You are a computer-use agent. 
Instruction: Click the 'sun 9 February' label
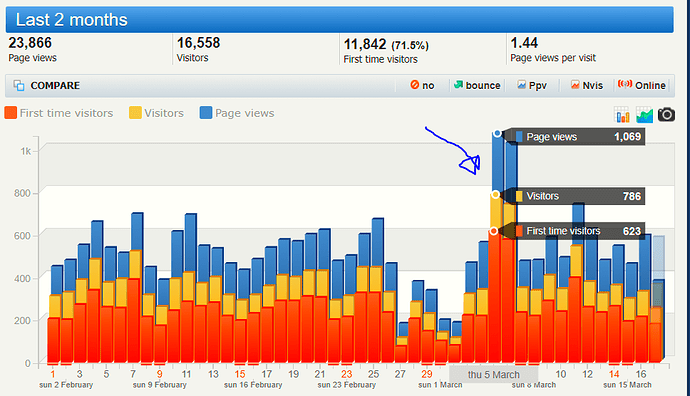coord(160,385)
